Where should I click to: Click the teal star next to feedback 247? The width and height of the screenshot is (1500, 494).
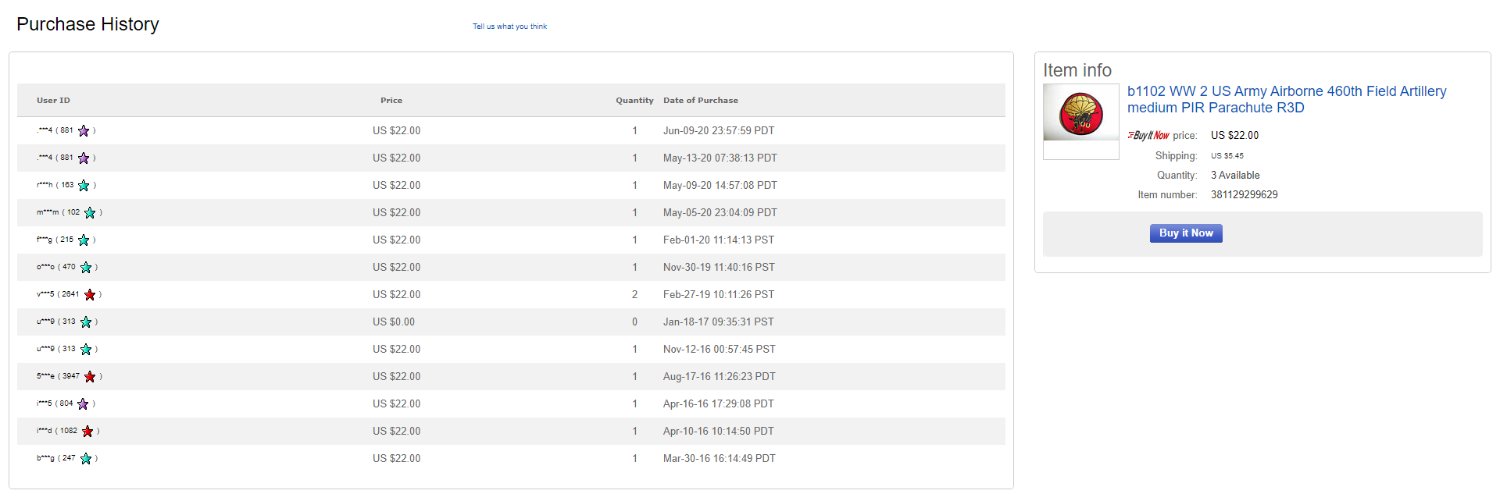tap(86, 458)
